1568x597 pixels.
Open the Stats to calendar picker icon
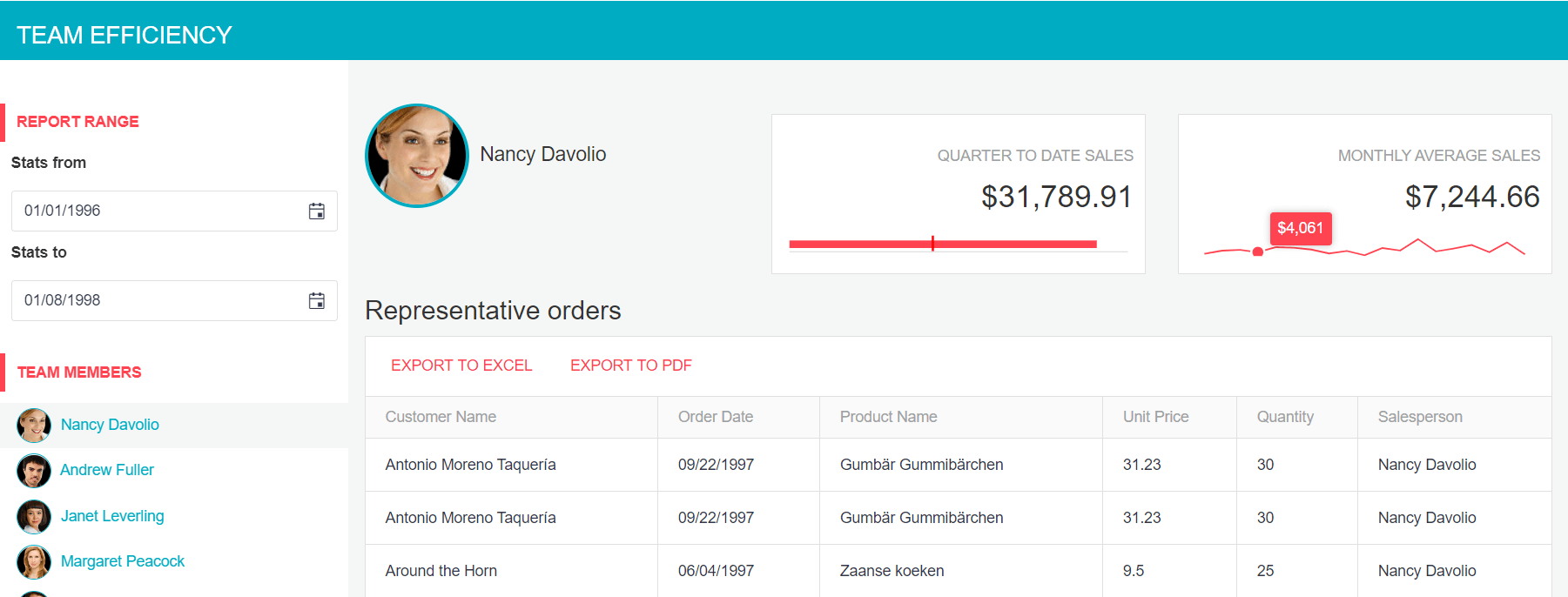coord(317,301)
